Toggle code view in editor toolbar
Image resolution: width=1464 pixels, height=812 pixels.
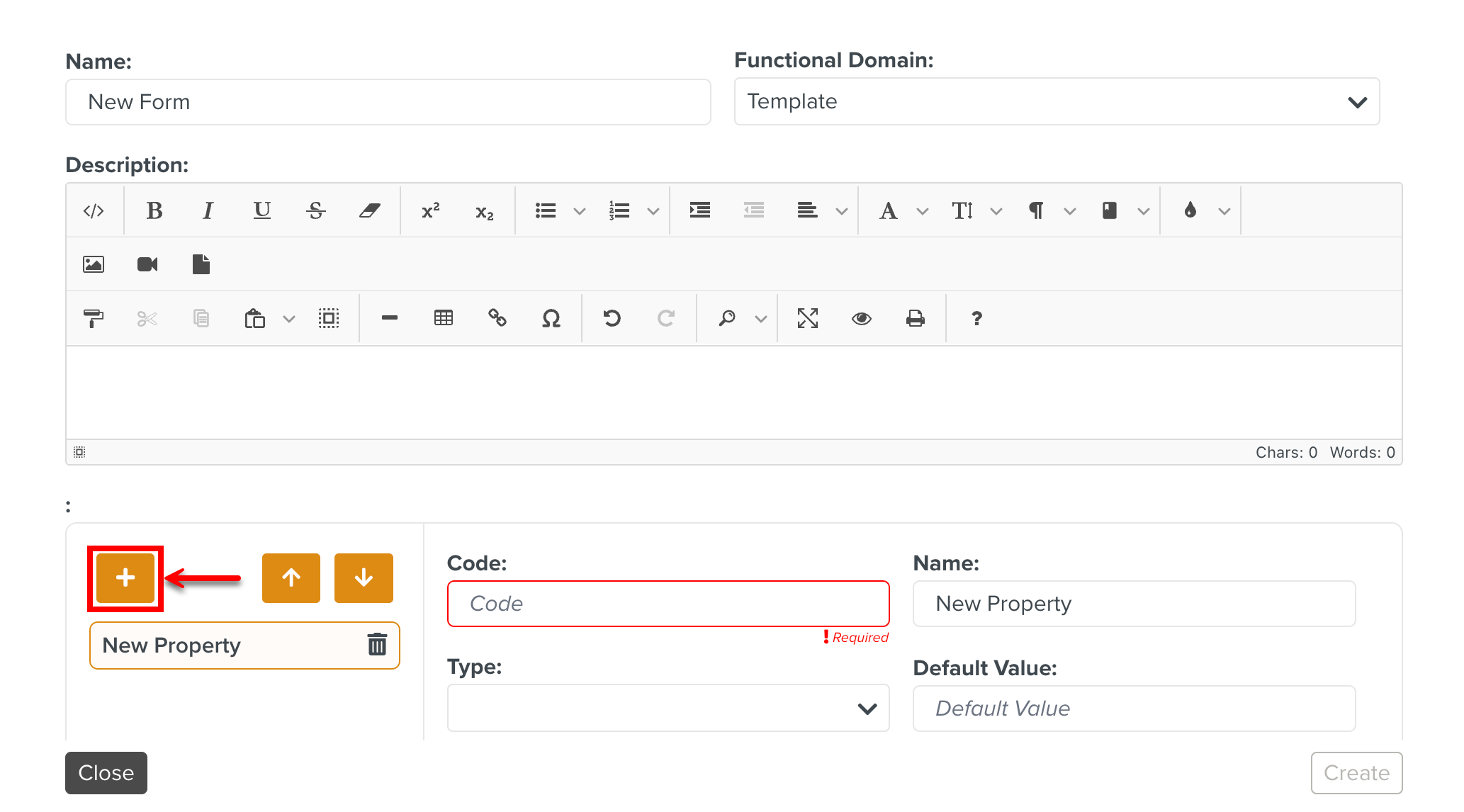coord(94,210)
